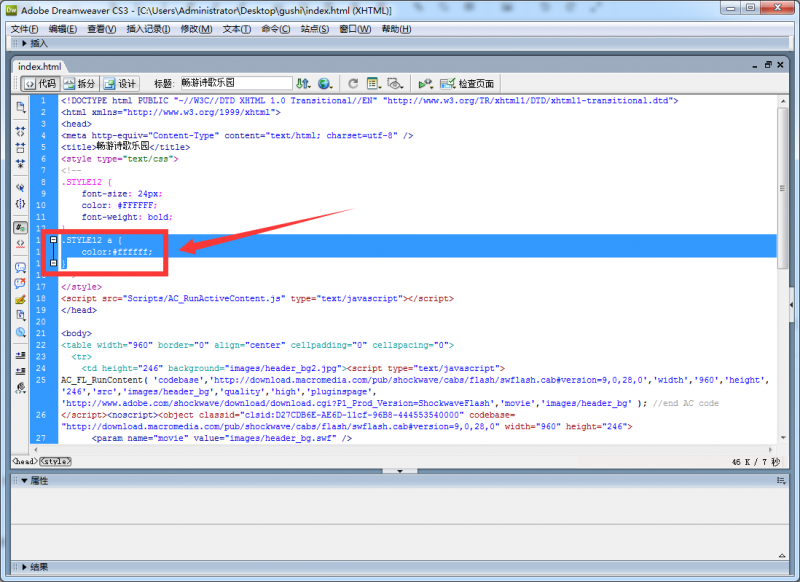Open the File Management arrows dropdown
The width and height of the screenshot is (800, 582).
click(303, 84)
